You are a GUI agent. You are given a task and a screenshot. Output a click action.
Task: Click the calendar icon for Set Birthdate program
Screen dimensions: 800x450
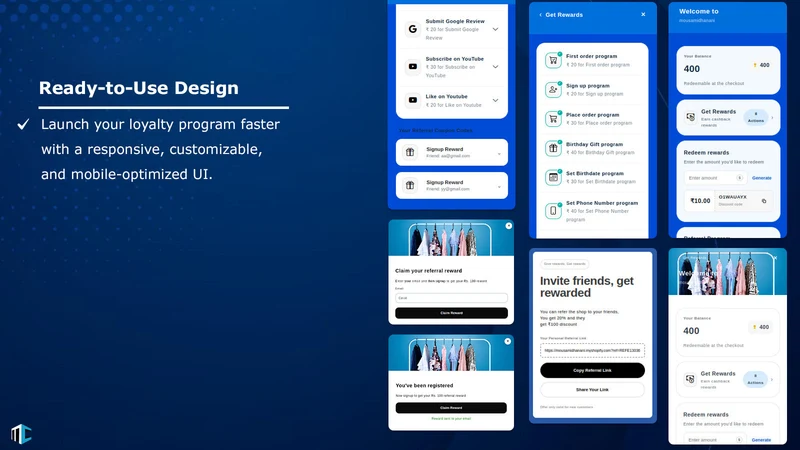click(x=553, y=177)
